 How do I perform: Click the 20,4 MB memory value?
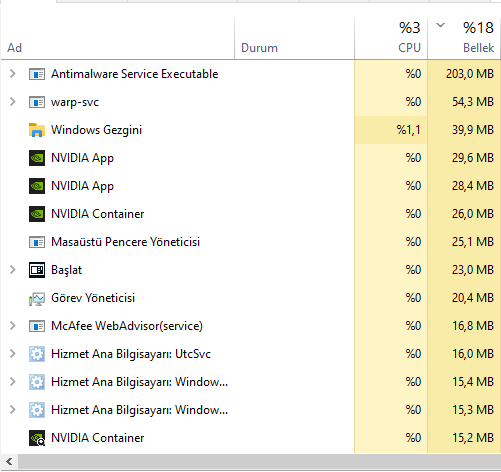pos(473,298)
